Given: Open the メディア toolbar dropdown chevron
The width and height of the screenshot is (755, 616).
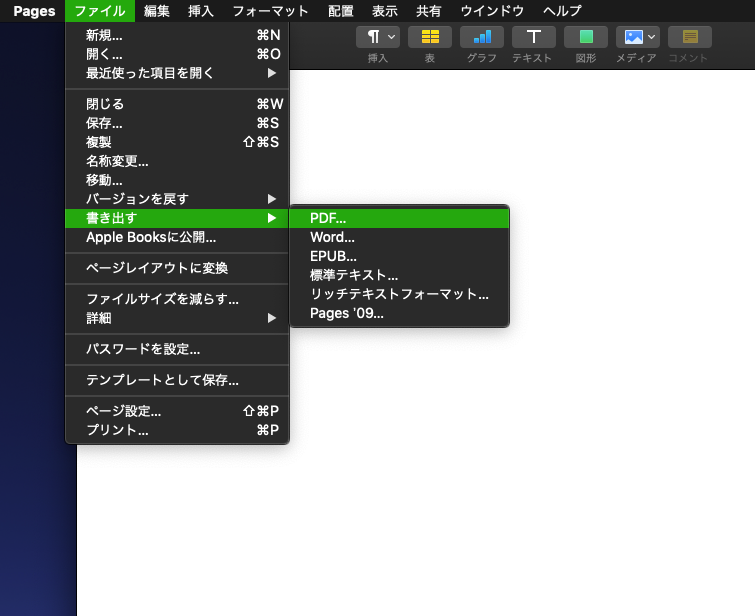Looking at the screenshot, I should [x=651, y=37].
